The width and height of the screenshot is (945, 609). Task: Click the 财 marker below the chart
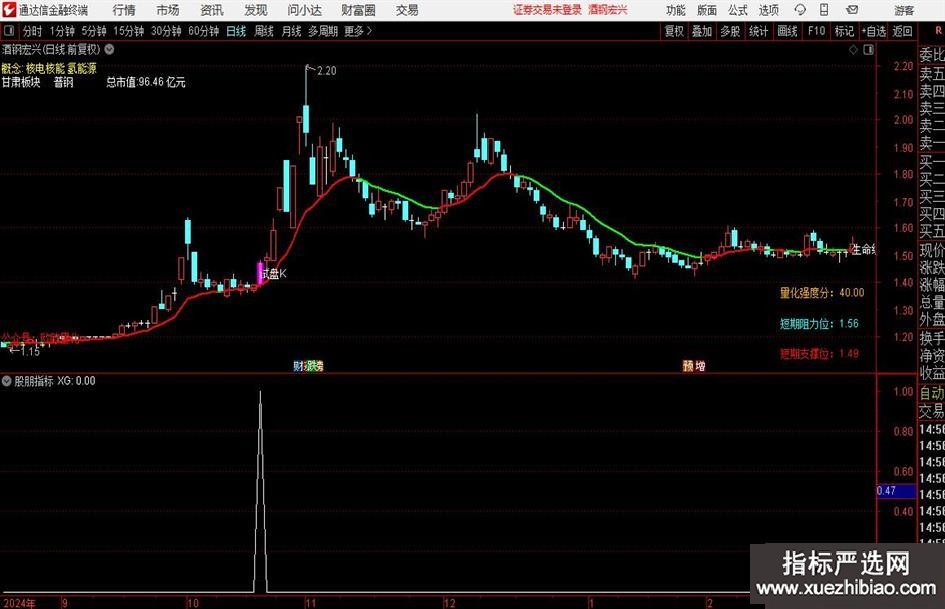(x=298, y=365)
